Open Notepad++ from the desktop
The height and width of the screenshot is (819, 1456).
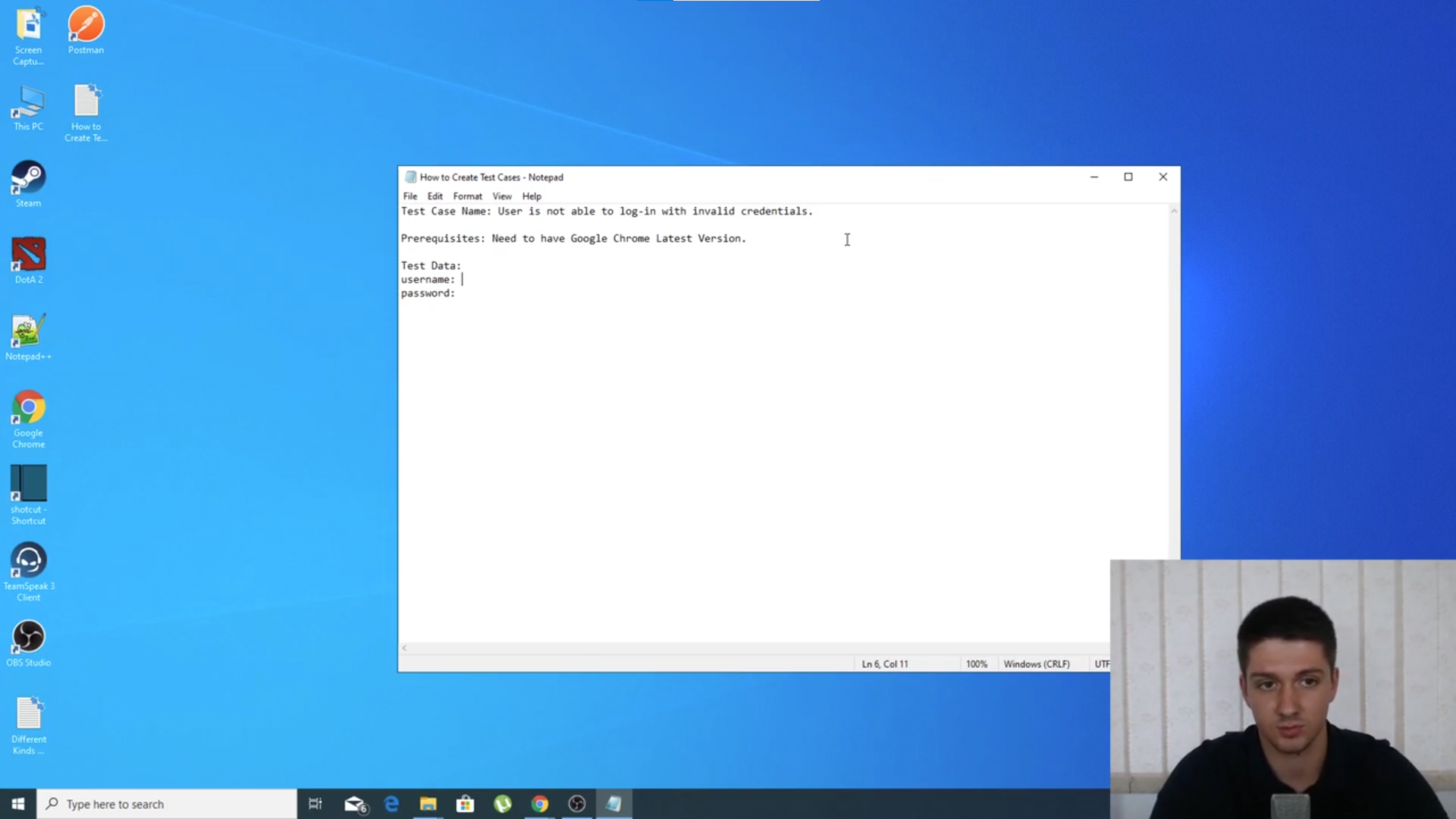coord(28,336)
